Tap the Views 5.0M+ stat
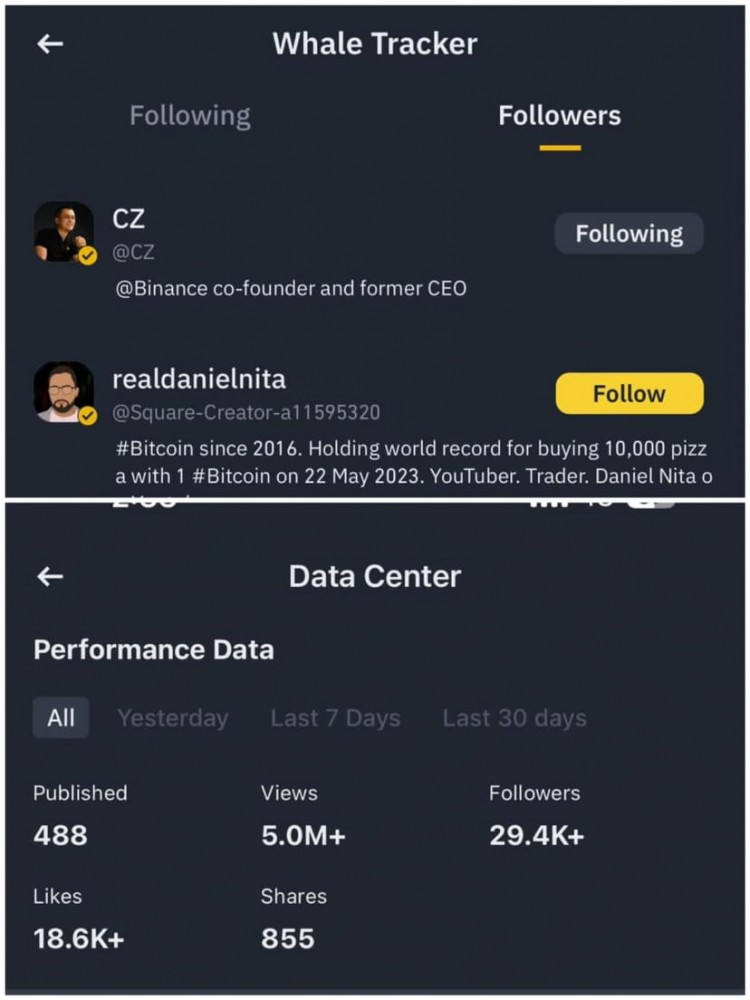 click(x=303, y=836)
